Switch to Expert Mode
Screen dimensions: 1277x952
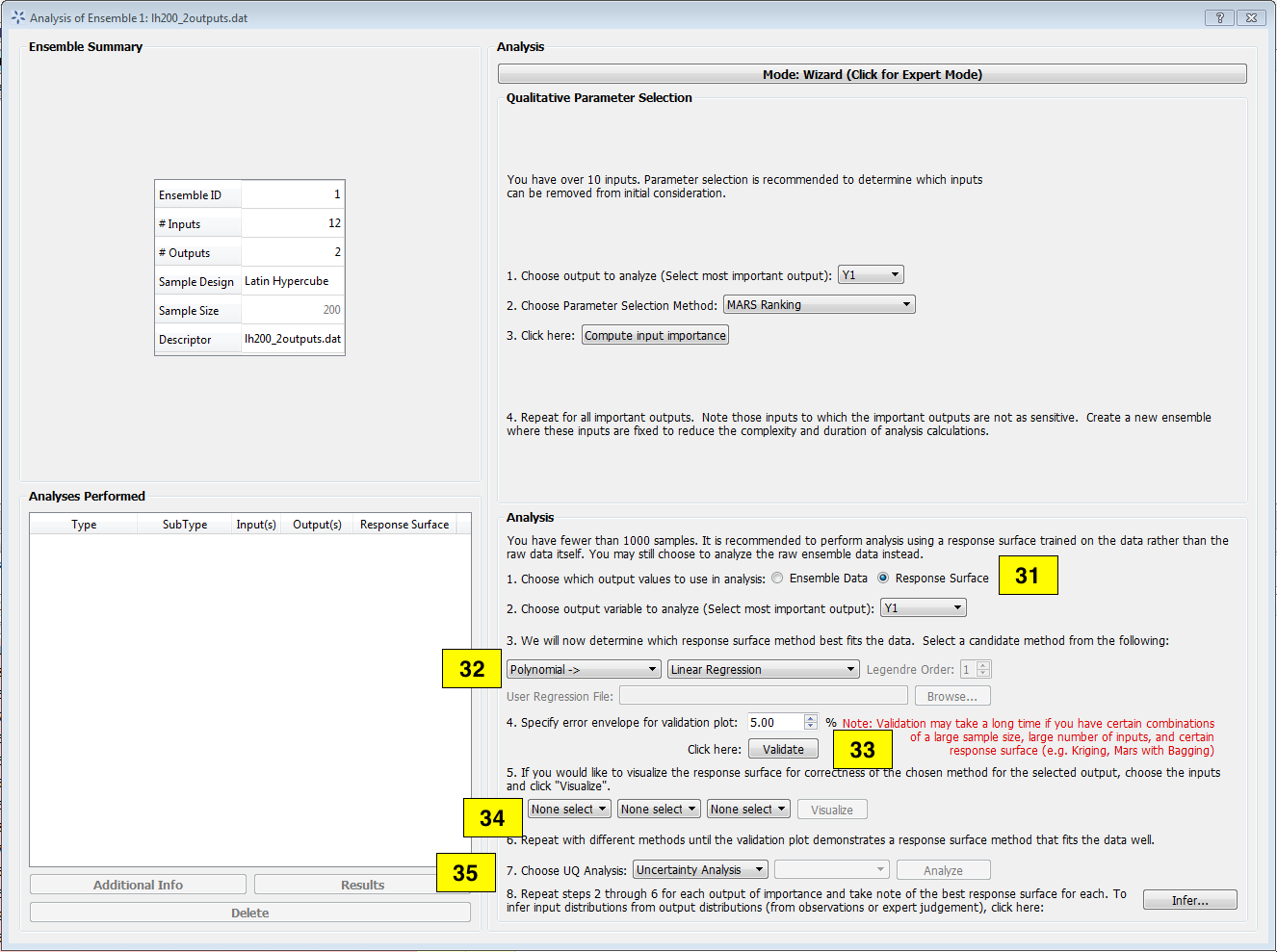click(872, 73)
